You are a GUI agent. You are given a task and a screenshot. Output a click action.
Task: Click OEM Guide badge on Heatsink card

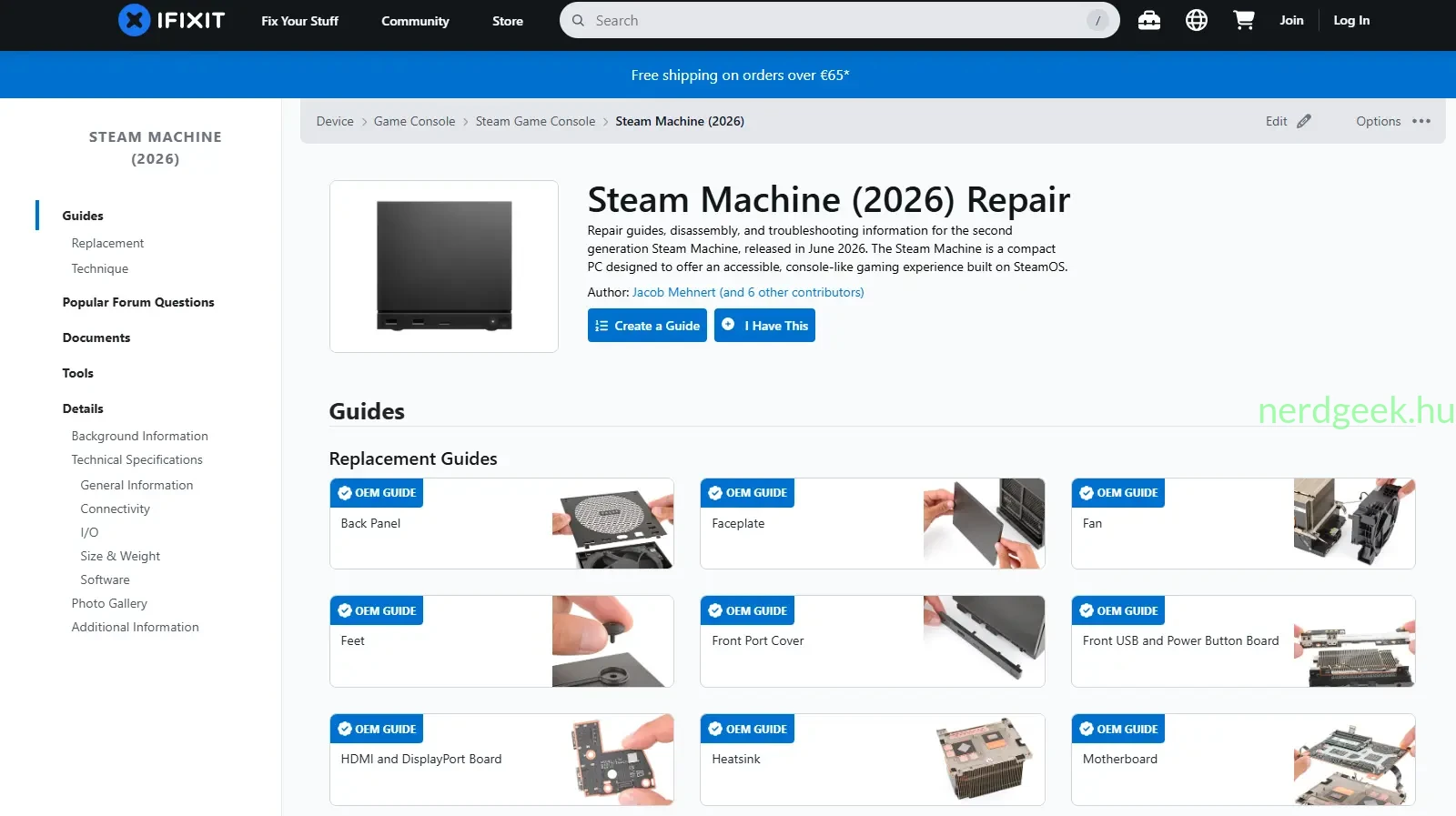(x=747, y=729)
